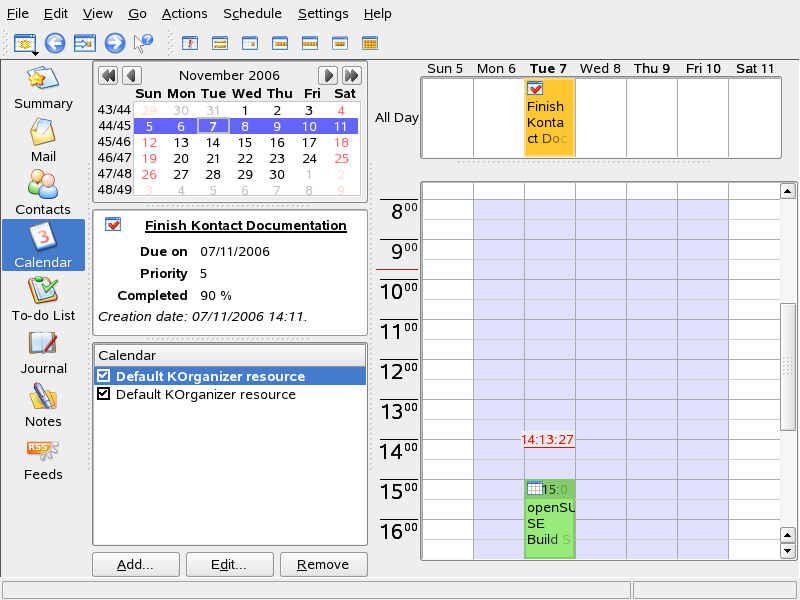
Task: Click the Calendar resource list header
Action: (x=230, y=355)
